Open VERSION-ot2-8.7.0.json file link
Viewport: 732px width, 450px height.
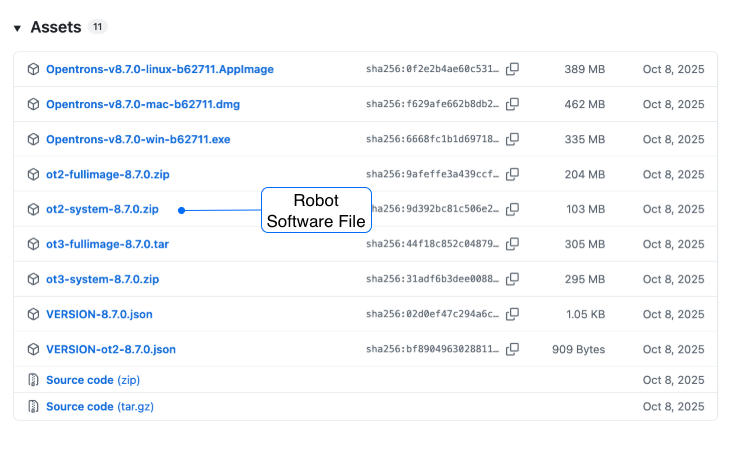pos(111,349)
